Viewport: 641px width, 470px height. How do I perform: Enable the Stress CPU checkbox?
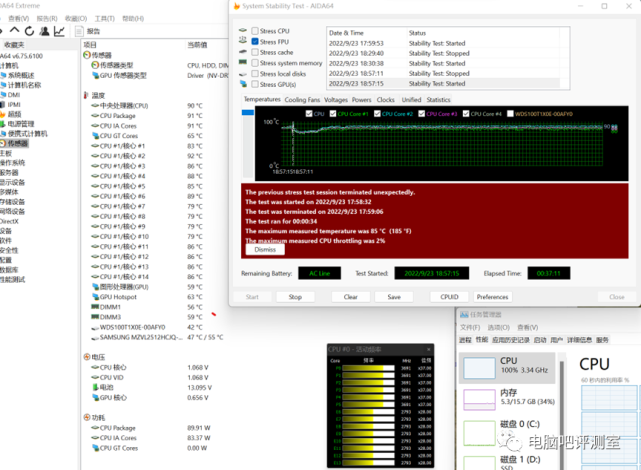pos(254,31)
